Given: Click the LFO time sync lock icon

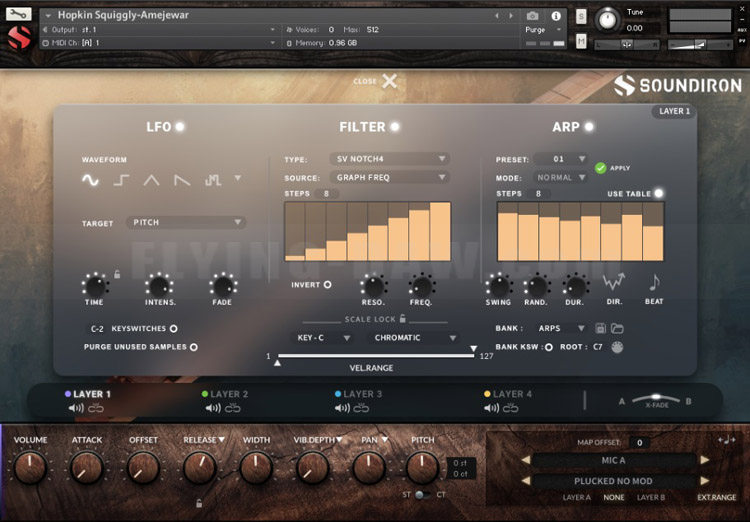Looking at the screenshot, I should [117, 274].
